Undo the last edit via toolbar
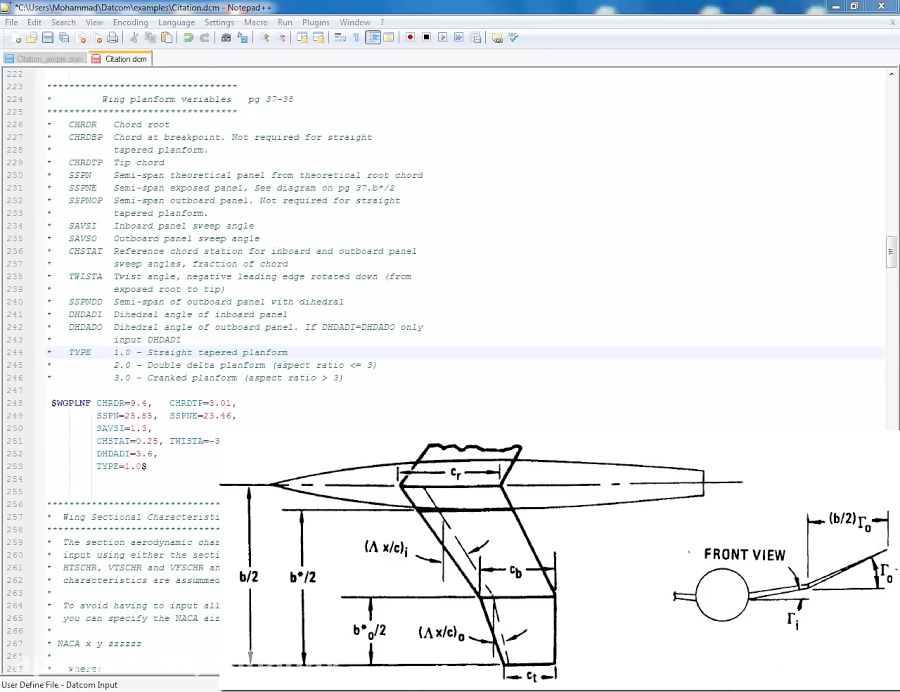The height and width of the screenshot is (692, 900). click(x=188, y=38)
